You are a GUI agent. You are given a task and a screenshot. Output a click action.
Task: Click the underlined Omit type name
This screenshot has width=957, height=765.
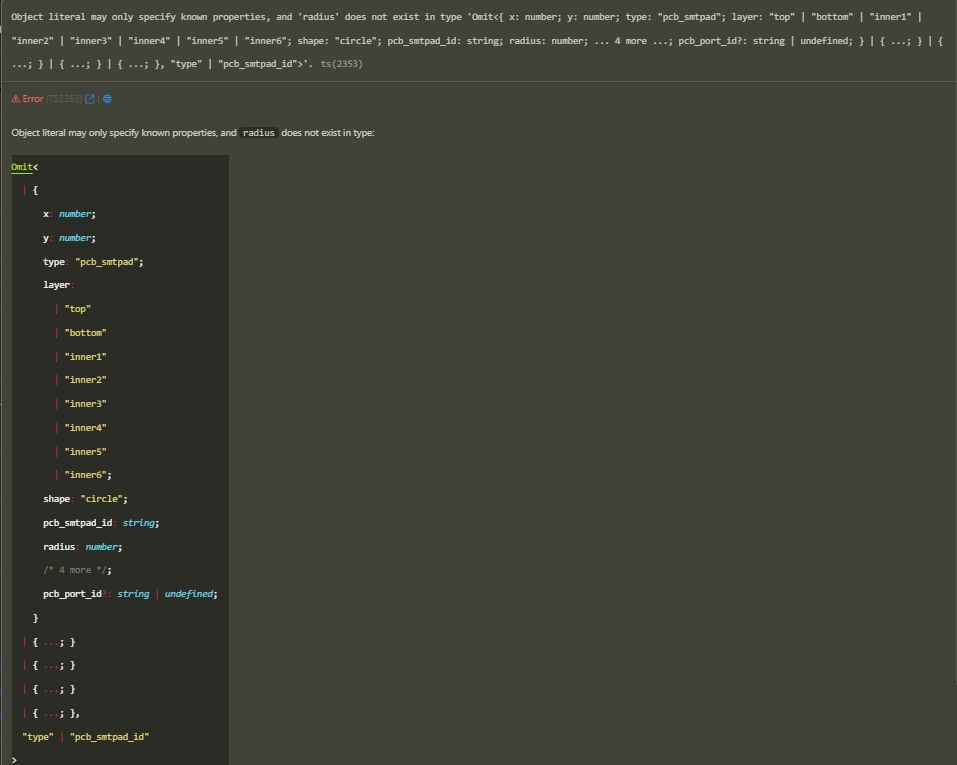21,166
